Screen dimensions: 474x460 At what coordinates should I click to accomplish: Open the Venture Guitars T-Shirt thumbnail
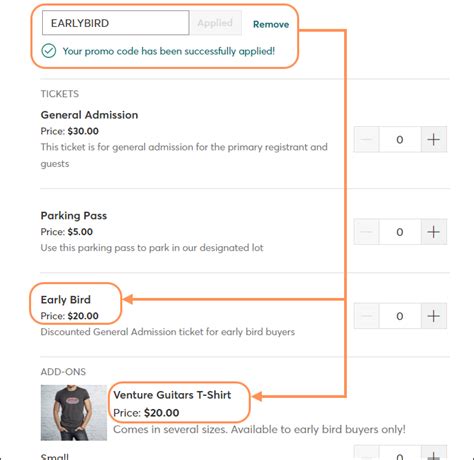click(74, 413)
